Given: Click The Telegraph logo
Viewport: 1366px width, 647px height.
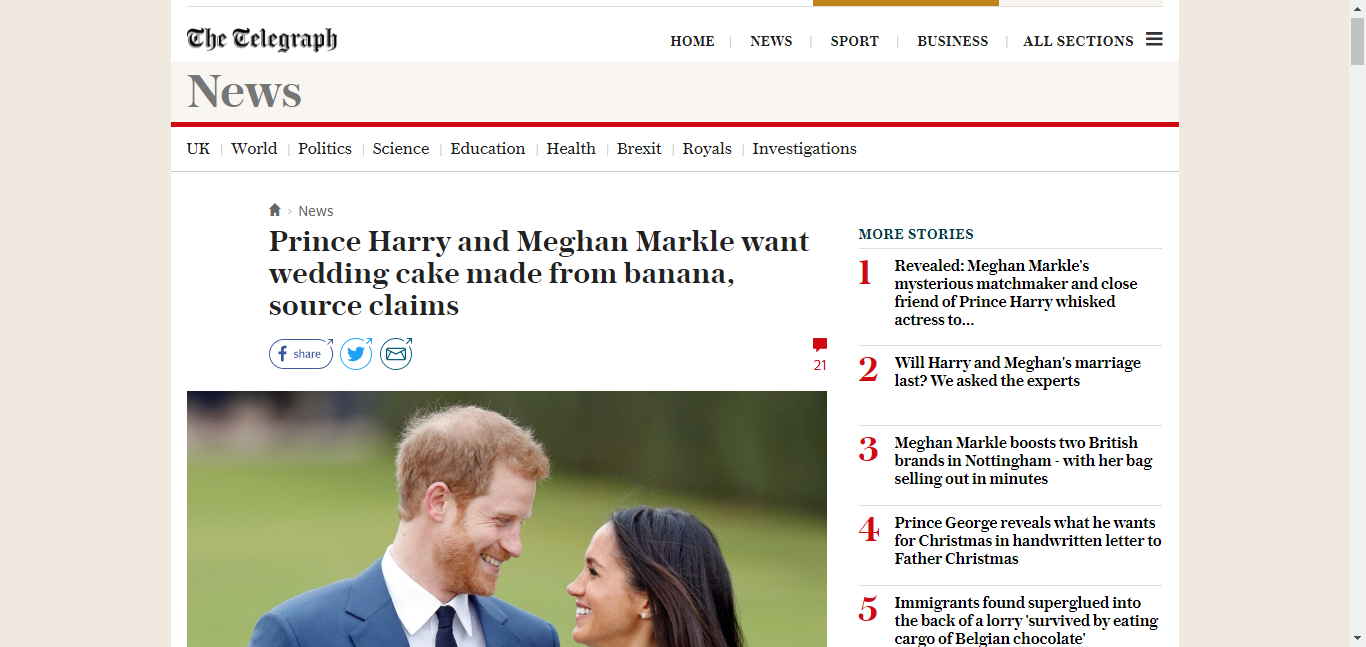Looking at the screenshot, I should tap(262, 39).
